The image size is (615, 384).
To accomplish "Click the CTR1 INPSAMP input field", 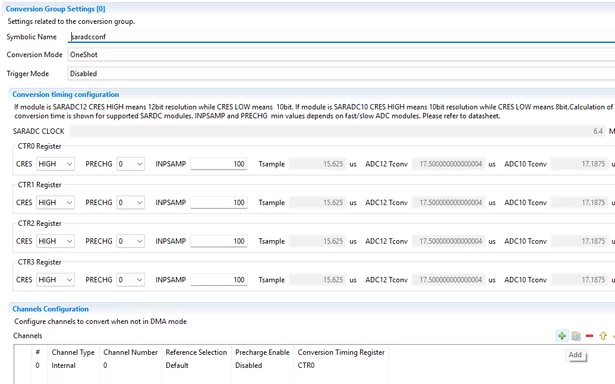I will (x=219, y=202).
